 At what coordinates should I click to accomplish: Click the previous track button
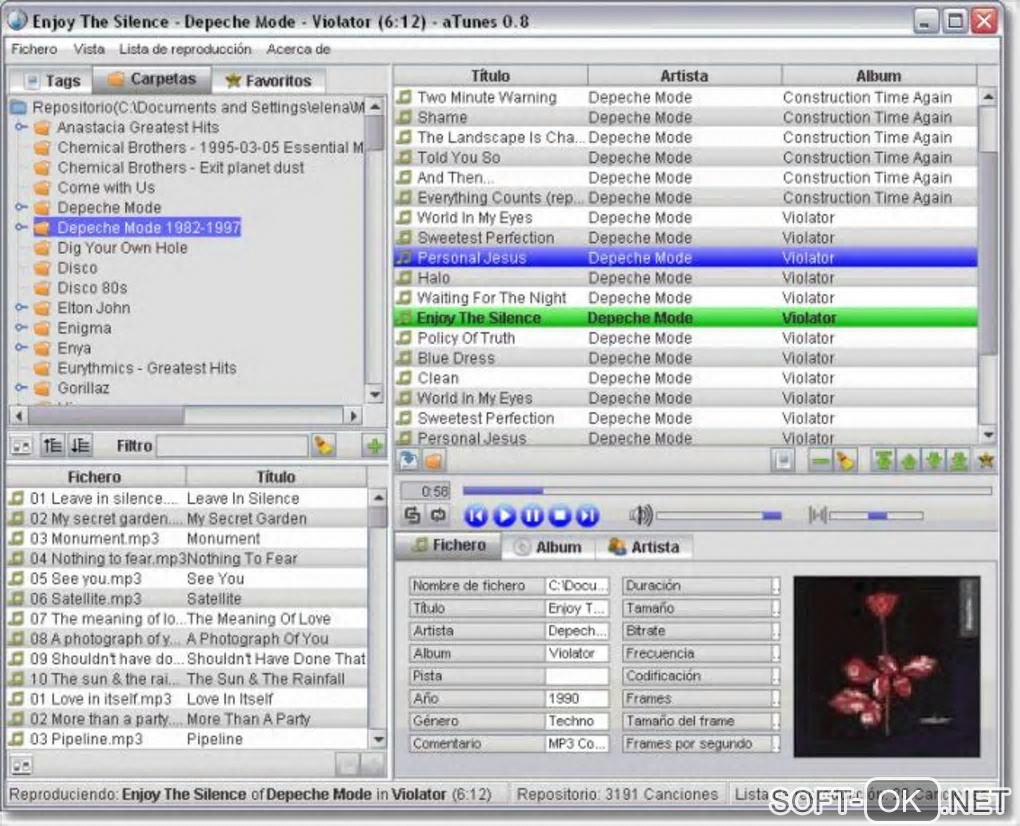pyautogui.click(x=476, y=516)
